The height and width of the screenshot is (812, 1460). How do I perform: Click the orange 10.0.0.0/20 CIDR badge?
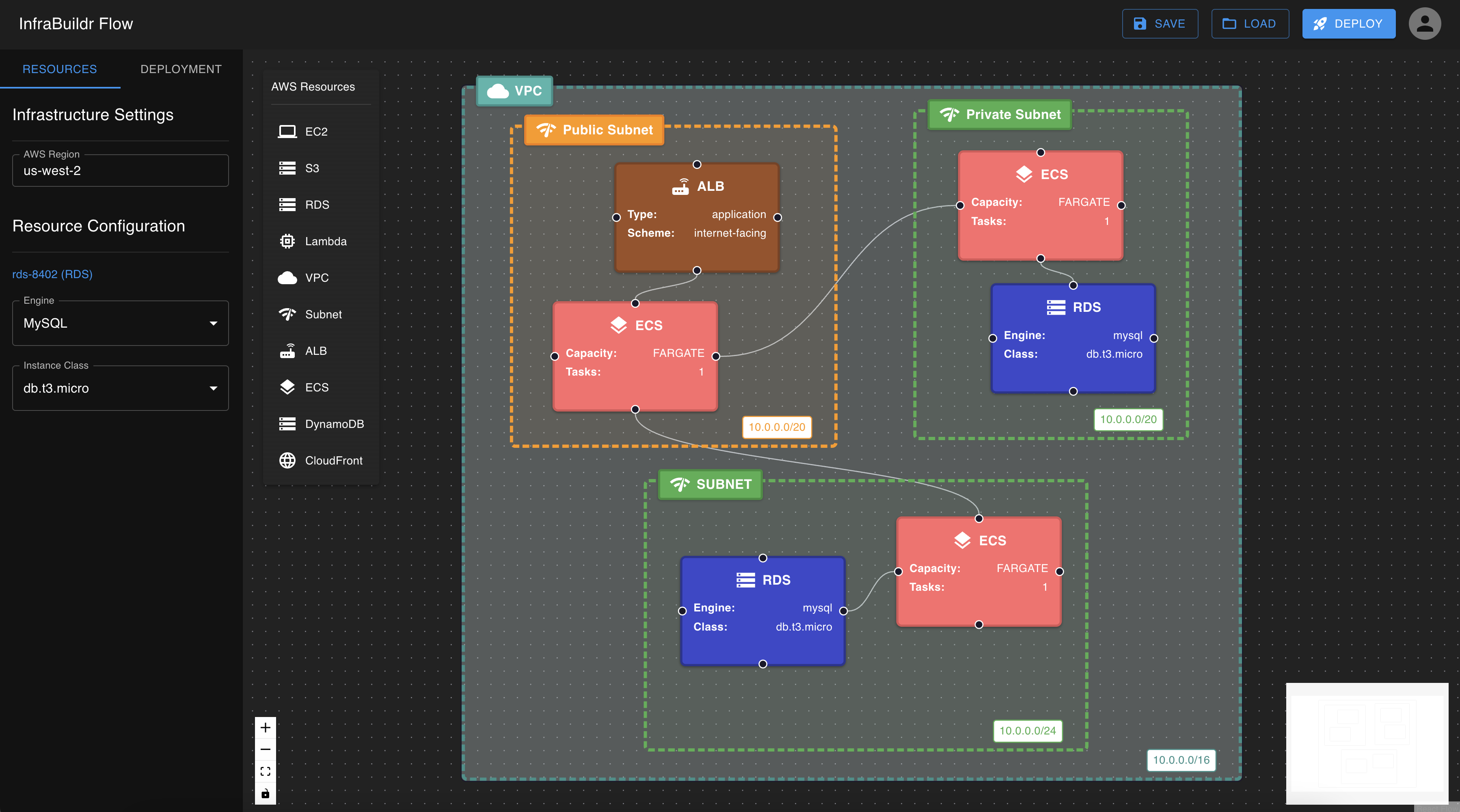777,427
